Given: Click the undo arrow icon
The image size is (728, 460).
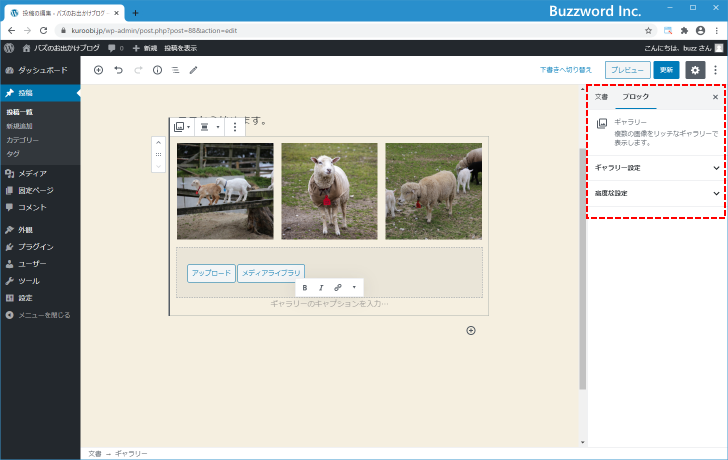Looking at the screenshot, I should coord(118,70).
